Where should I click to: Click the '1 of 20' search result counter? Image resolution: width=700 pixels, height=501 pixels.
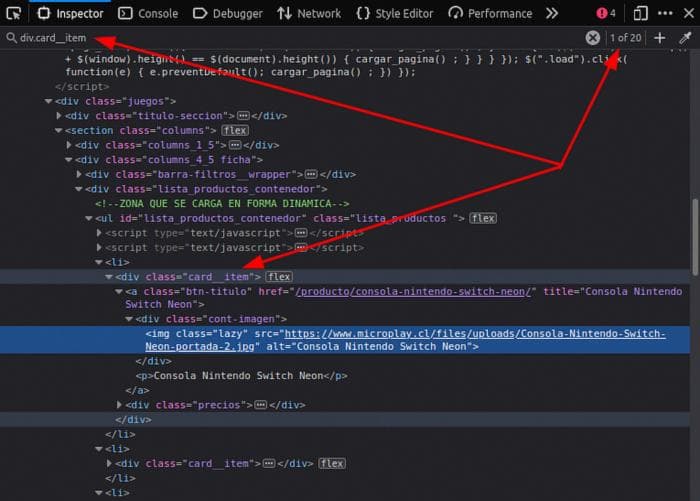[625, 38]
